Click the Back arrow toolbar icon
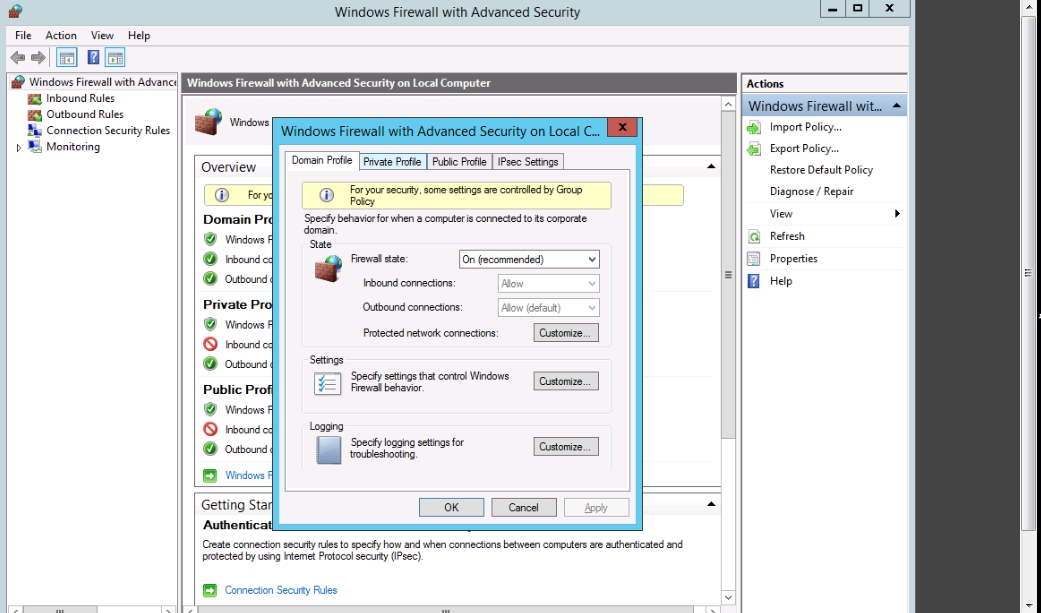 (x=17, y=58)
